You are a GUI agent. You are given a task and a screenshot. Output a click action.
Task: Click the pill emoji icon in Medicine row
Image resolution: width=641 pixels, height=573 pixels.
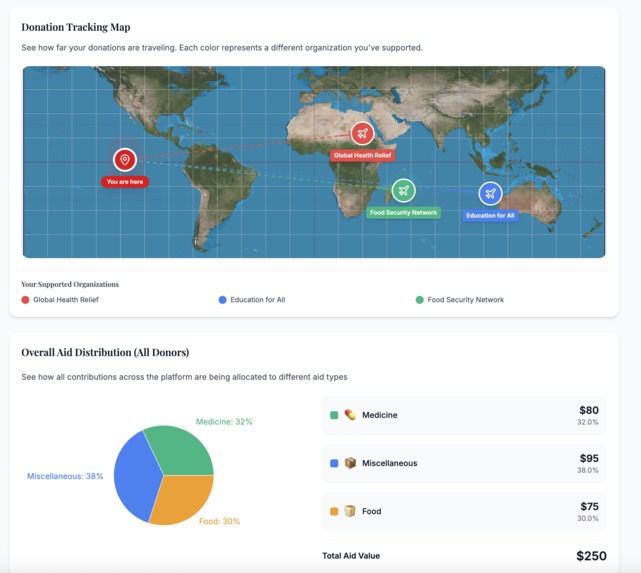pos(350,415)
